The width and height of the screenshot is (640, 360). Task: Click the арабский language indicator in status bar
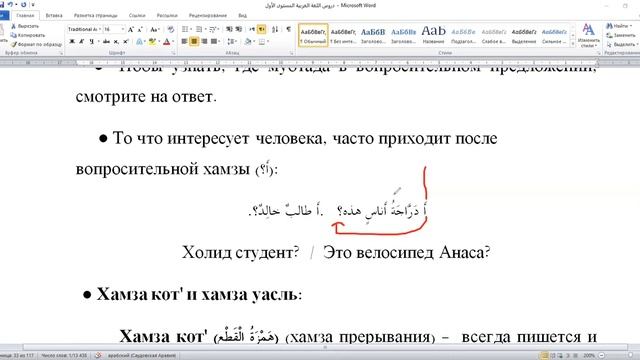point(142,356)
